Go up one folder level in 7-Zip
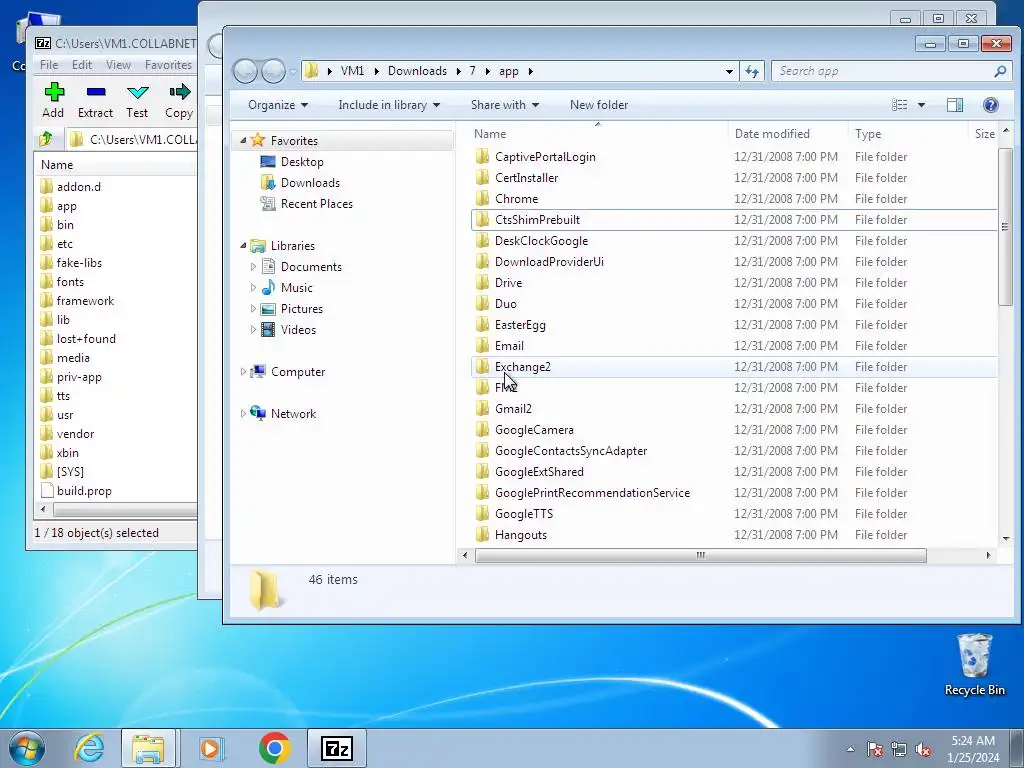1024x768 pixels. pos(46,139)
